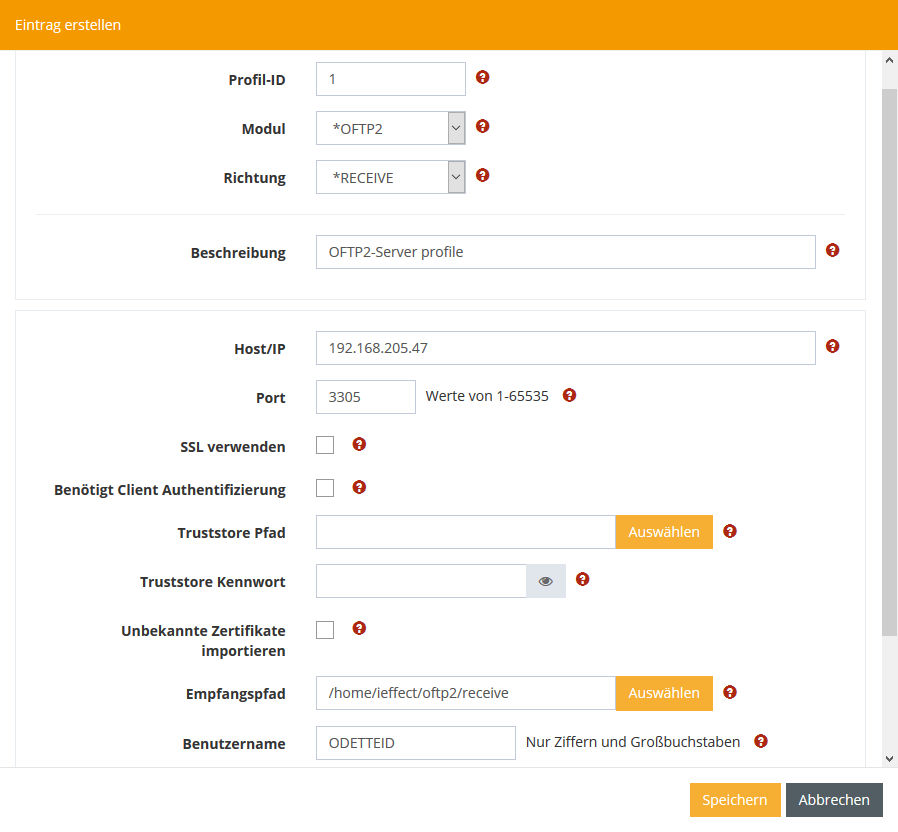Show help for Host/IP field
This screenshot has height=832, width=898.
tap(833, 346)
